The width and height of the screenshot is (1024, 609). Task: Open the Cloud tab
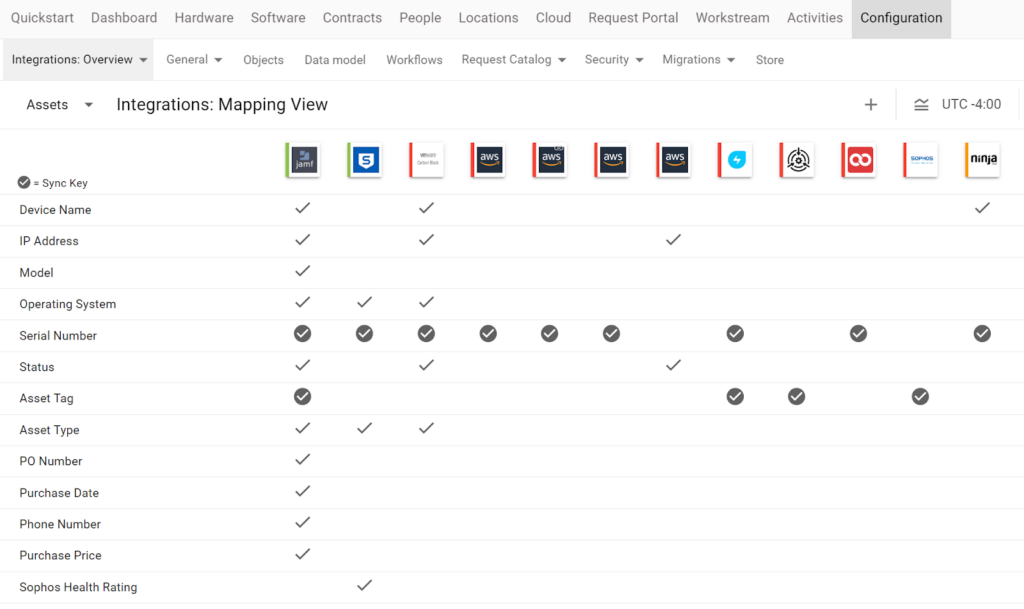pos(553,18)
